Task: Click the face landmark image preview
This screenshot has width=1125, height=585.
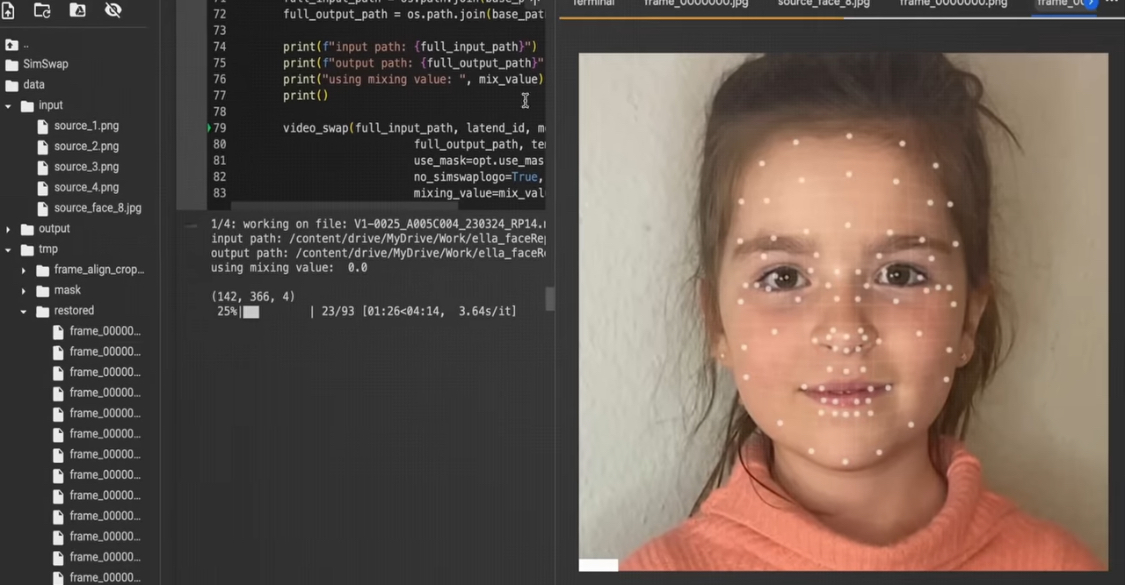Action: [842, 310]
